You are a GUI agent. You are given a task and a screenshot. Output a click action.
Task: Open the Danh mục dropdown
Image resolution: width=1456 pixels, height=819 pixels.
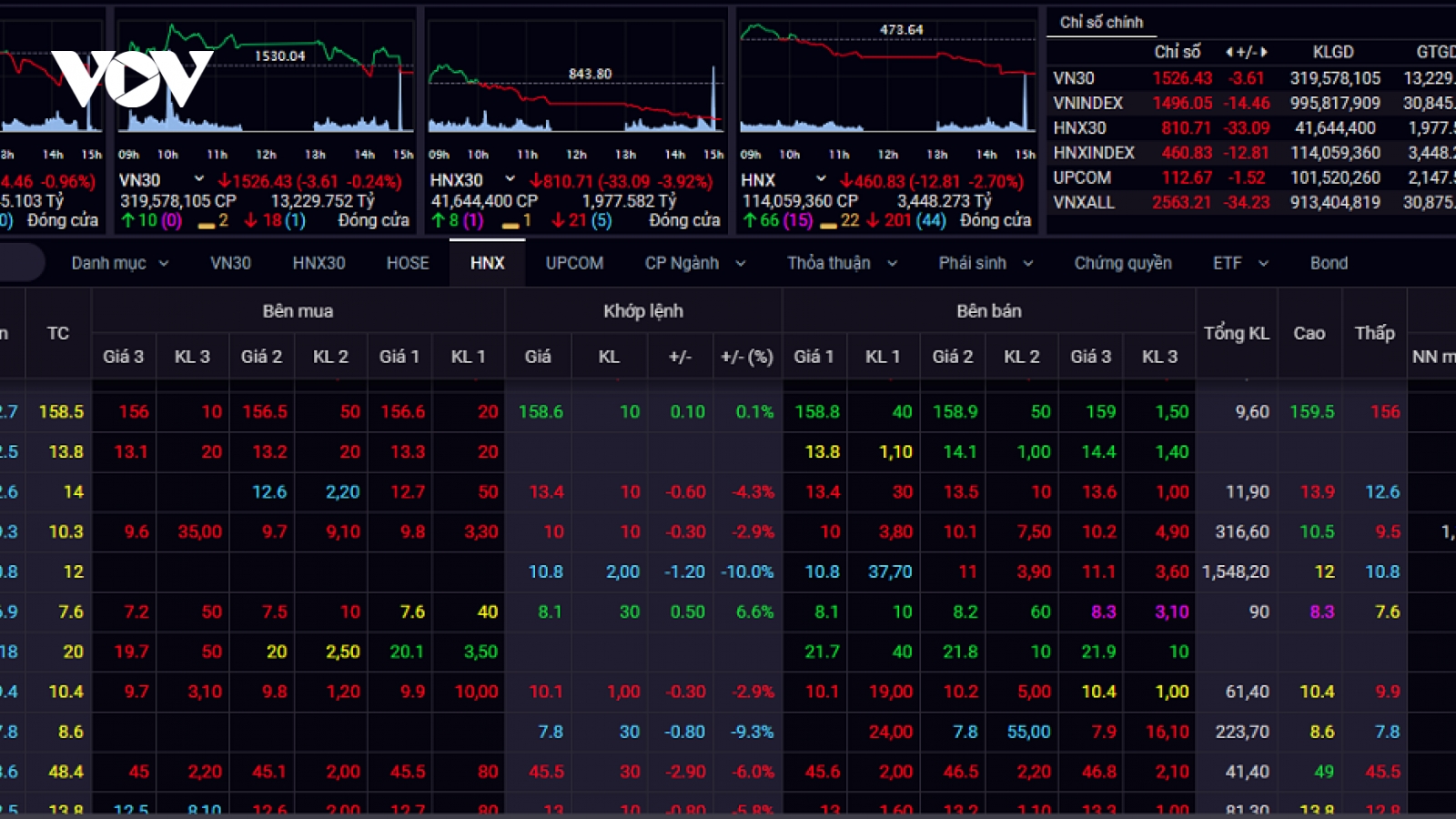click(x=120, y=263)
